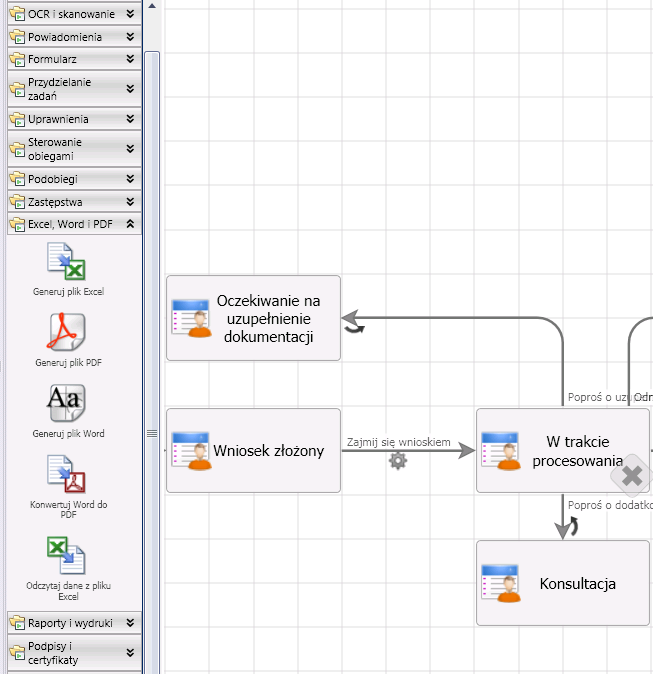This screenshot has height=674, width=653.
Task: Select the Zajmij się wnioskiem path label
Action: click(399, 442)
